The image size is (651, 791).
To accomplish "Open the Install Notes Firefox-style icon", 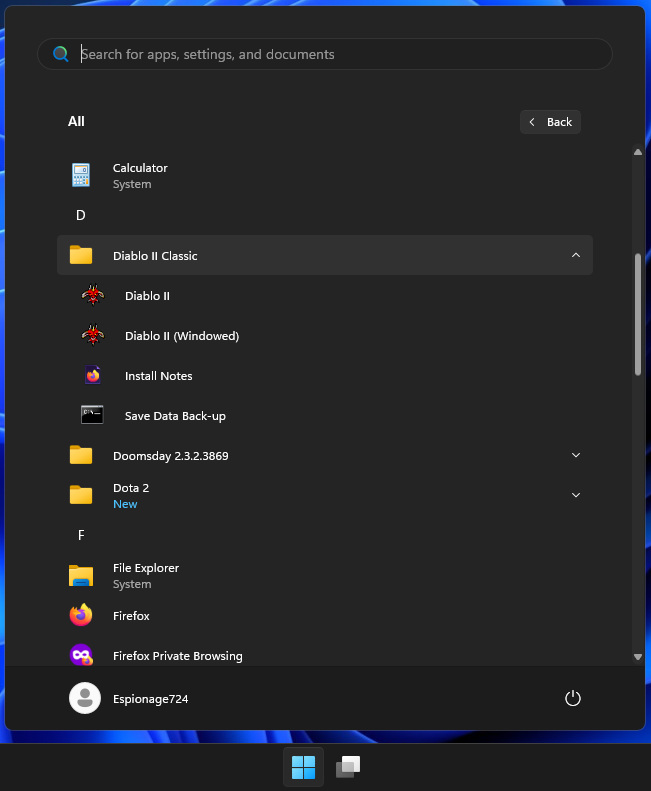I will click(93, 376).
